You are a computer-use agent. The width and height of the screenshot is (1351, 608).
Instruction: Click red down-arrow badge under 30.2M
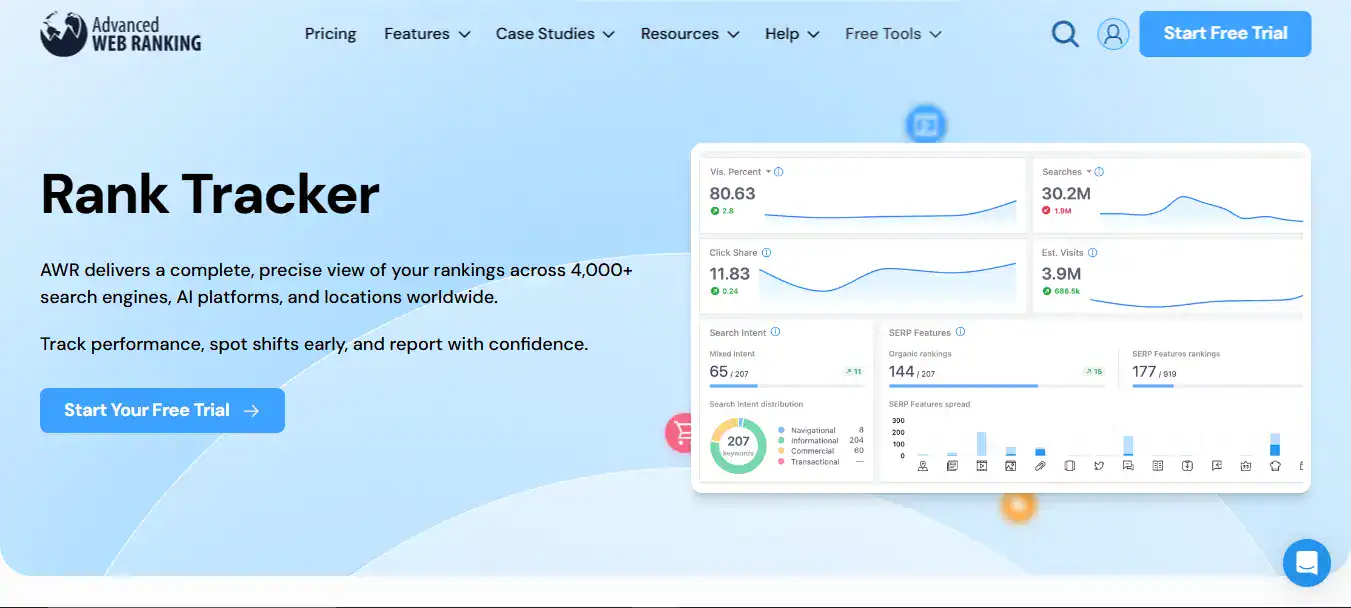(x=1047, y=211)
